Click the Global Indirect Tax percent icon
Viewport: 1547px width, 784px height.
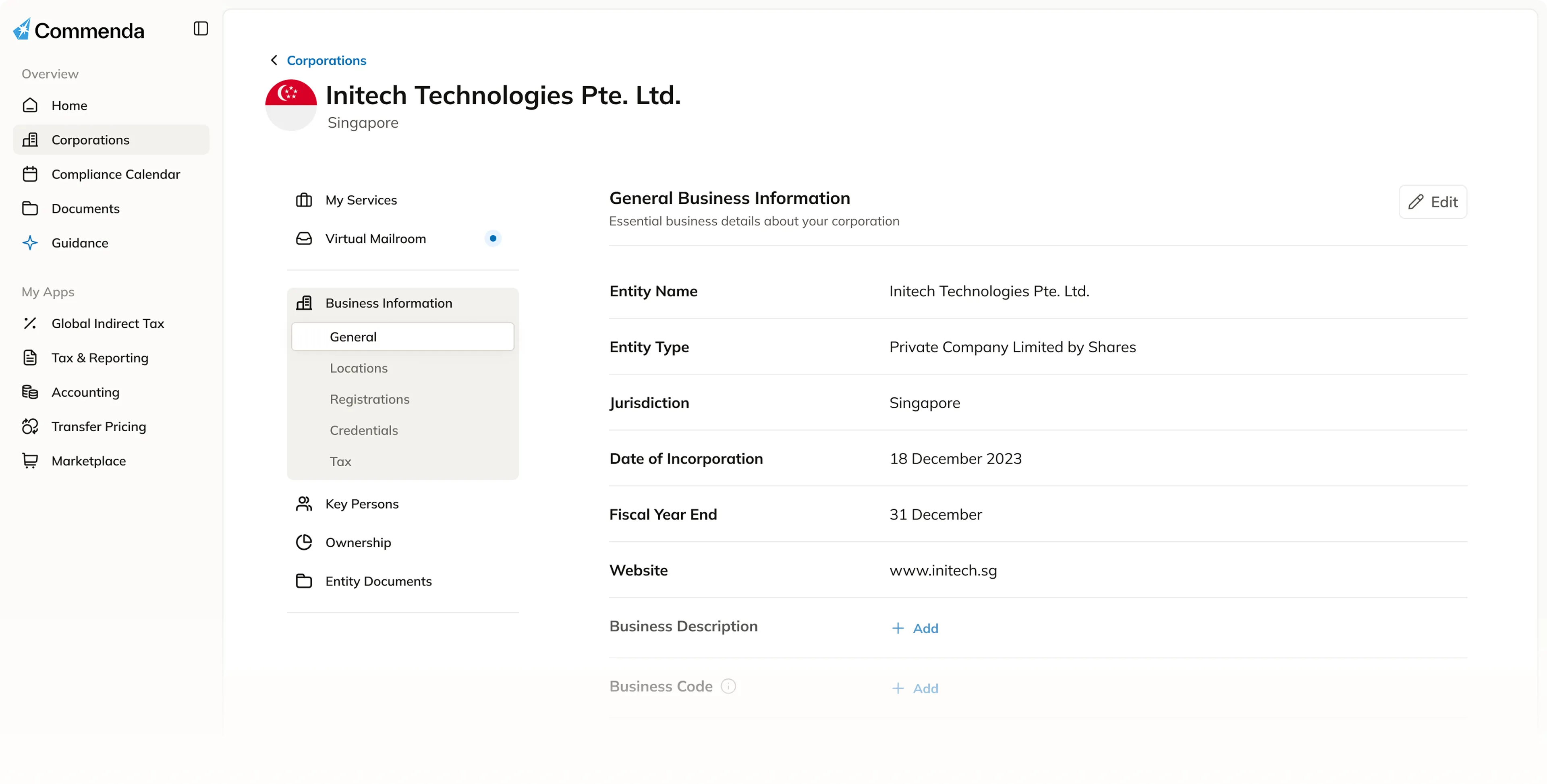coord(30,324)
